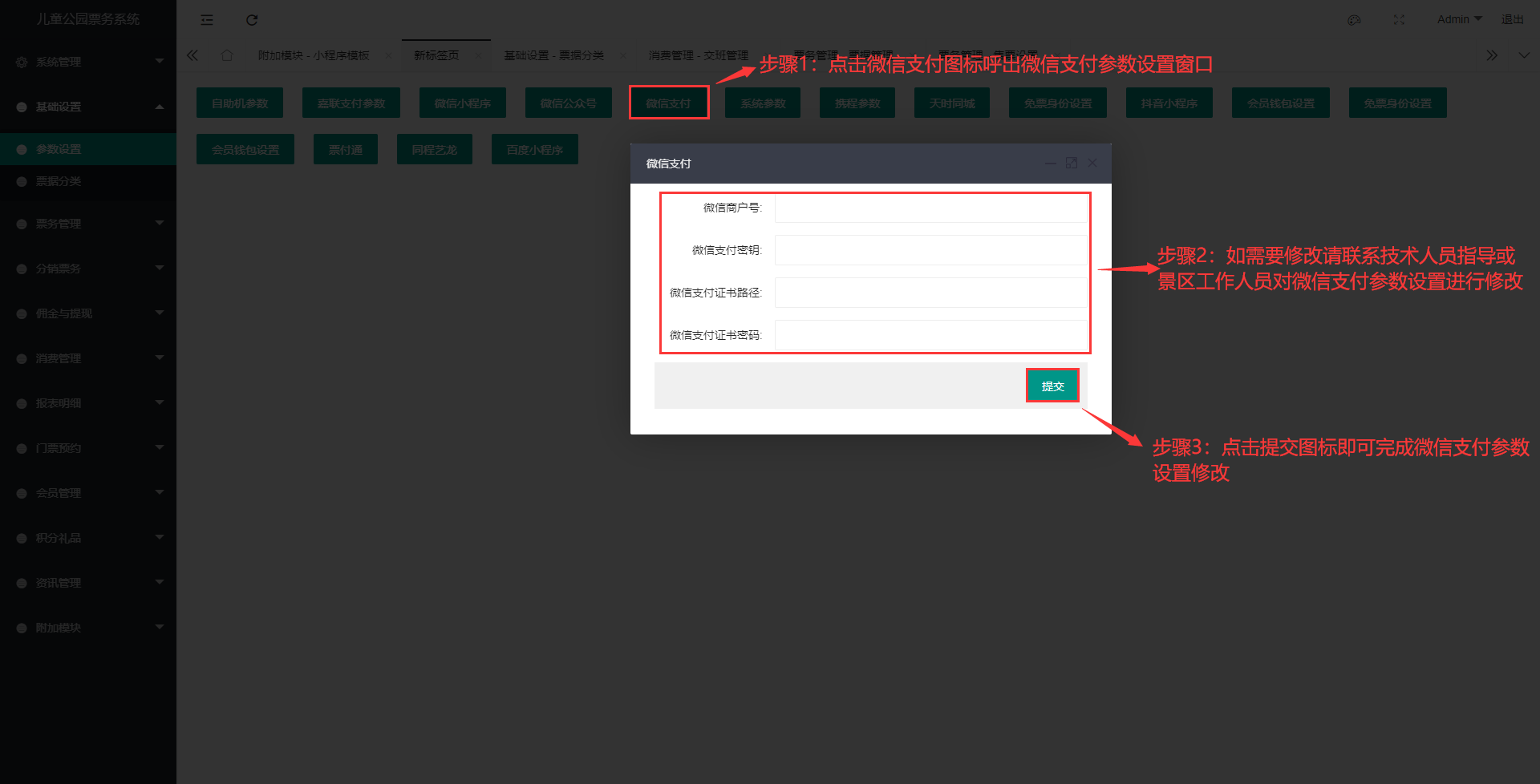Image resolution: width=1540 pixels, height=784 pixels.
Task: Click the 票付通 button
Action: pyautogui.click(x=346, y=149)
